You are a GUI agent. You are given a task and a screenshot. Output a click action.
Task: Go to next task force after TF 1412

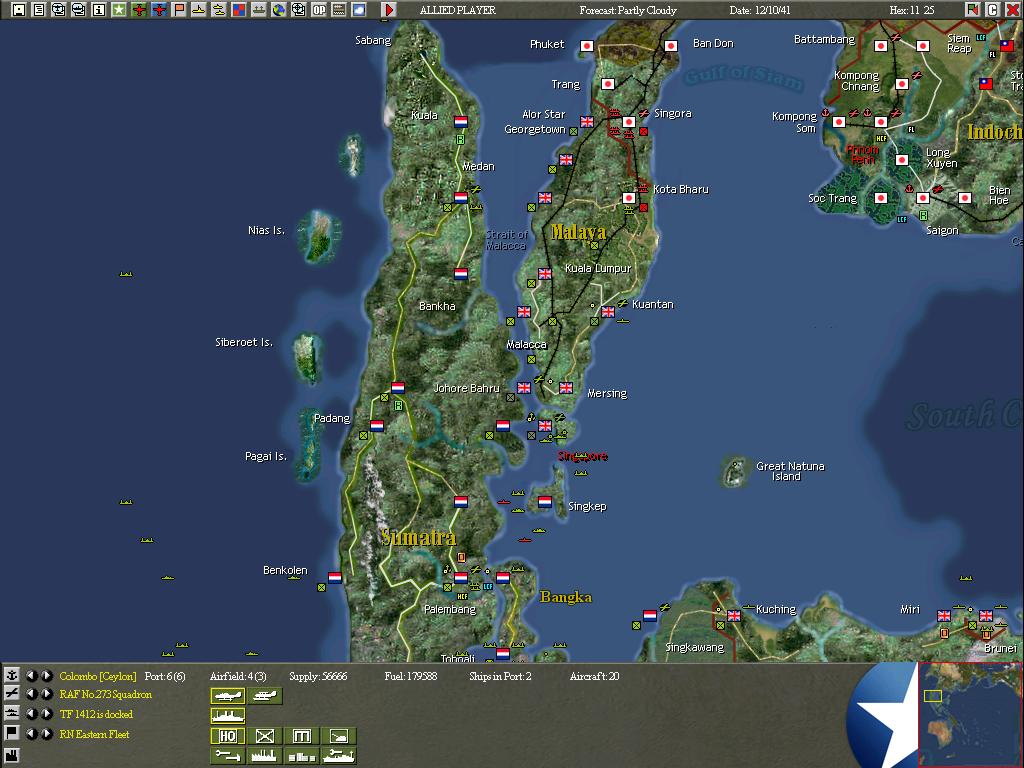point(46,713)
